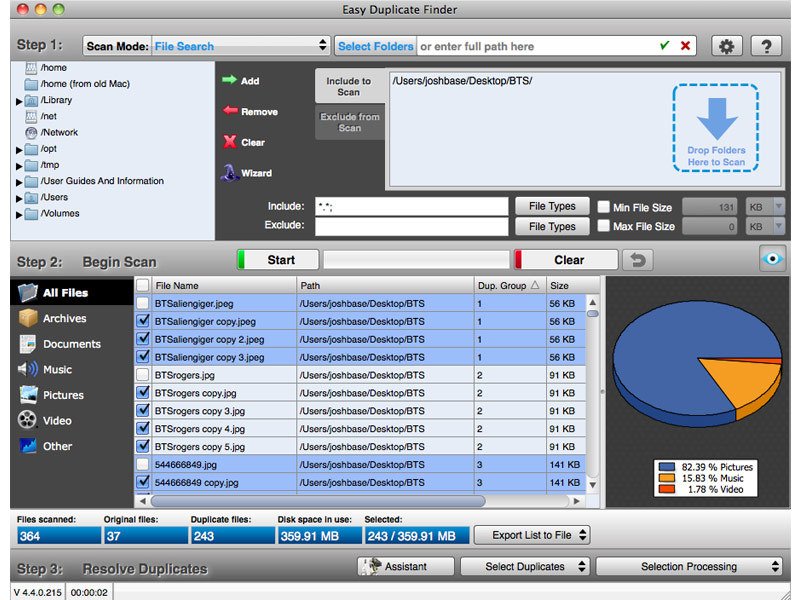The height and width of the screenshot is (600, 800).
Task: Click the horizontal scrollbar under results table
Action: coord(318,501)
